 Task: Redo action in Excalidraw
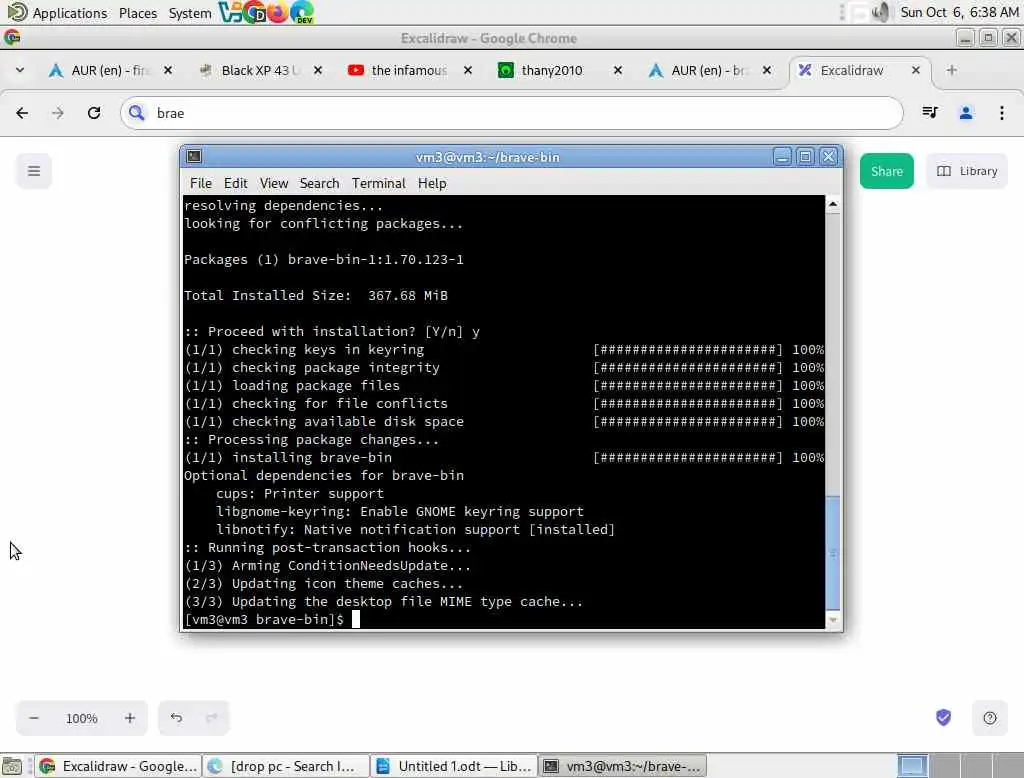click(x=212, y=718)
